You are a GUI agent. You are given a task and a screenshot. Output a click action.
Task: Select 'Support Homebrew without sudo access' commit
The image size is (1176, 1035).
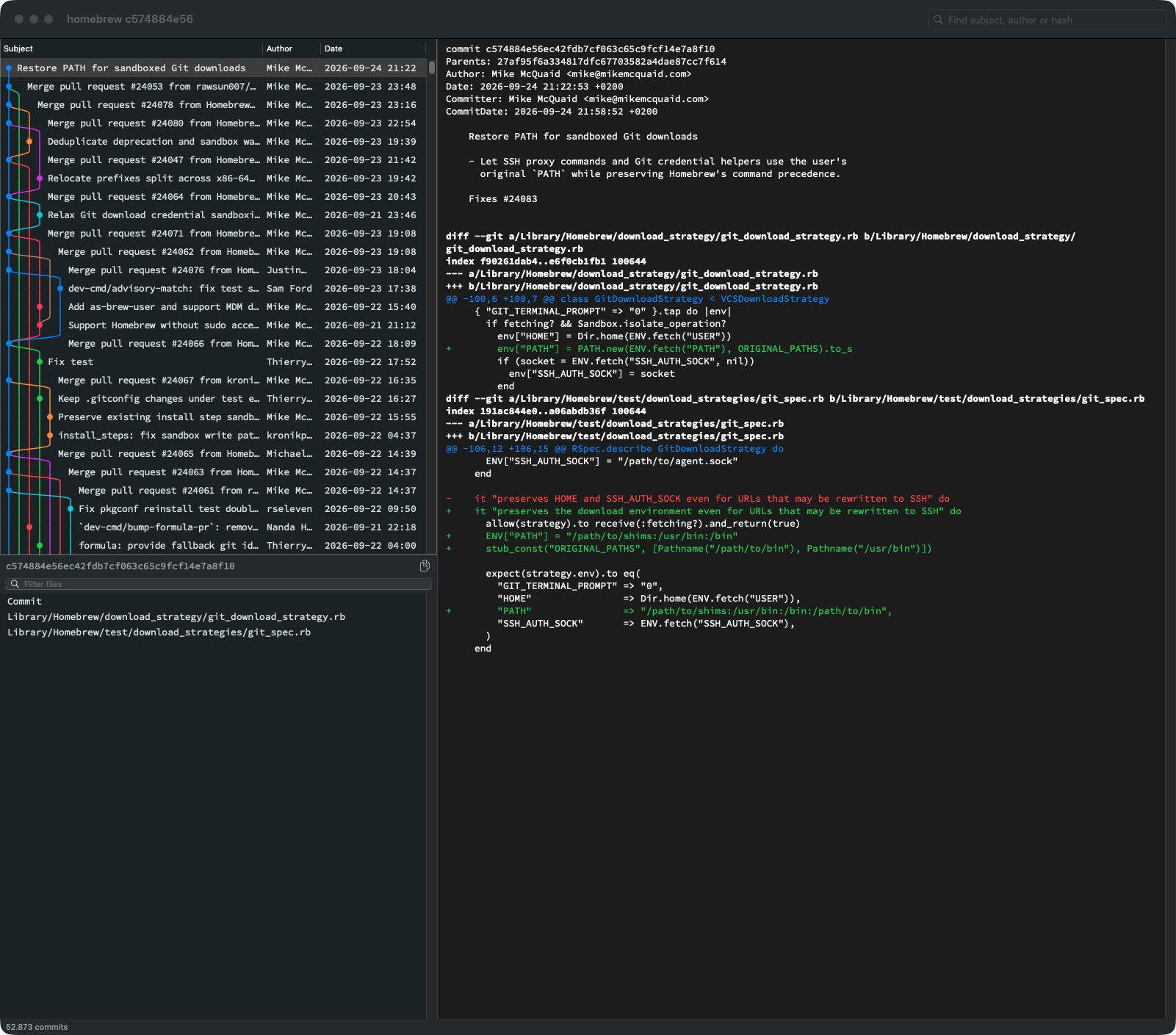[x=213, y=325]
